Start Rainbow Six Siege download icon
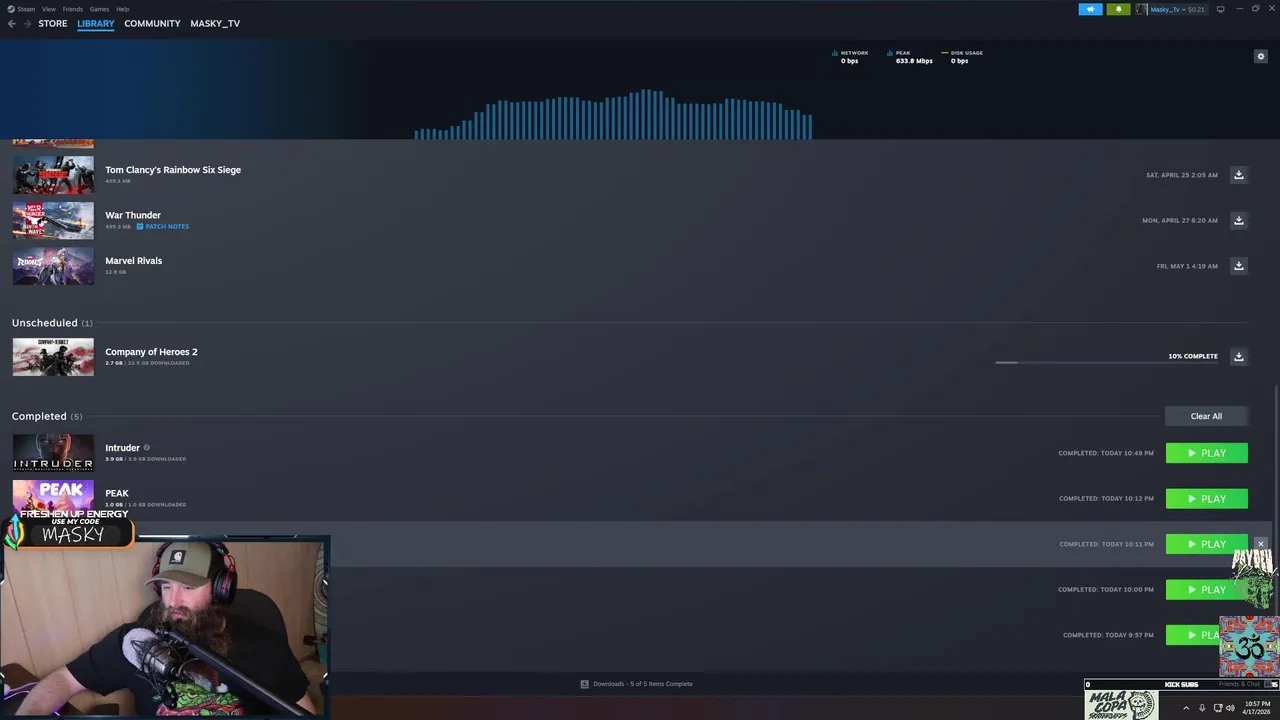Image resolution: width=1280 pixels, height=720 pixels. point(1238,175)
